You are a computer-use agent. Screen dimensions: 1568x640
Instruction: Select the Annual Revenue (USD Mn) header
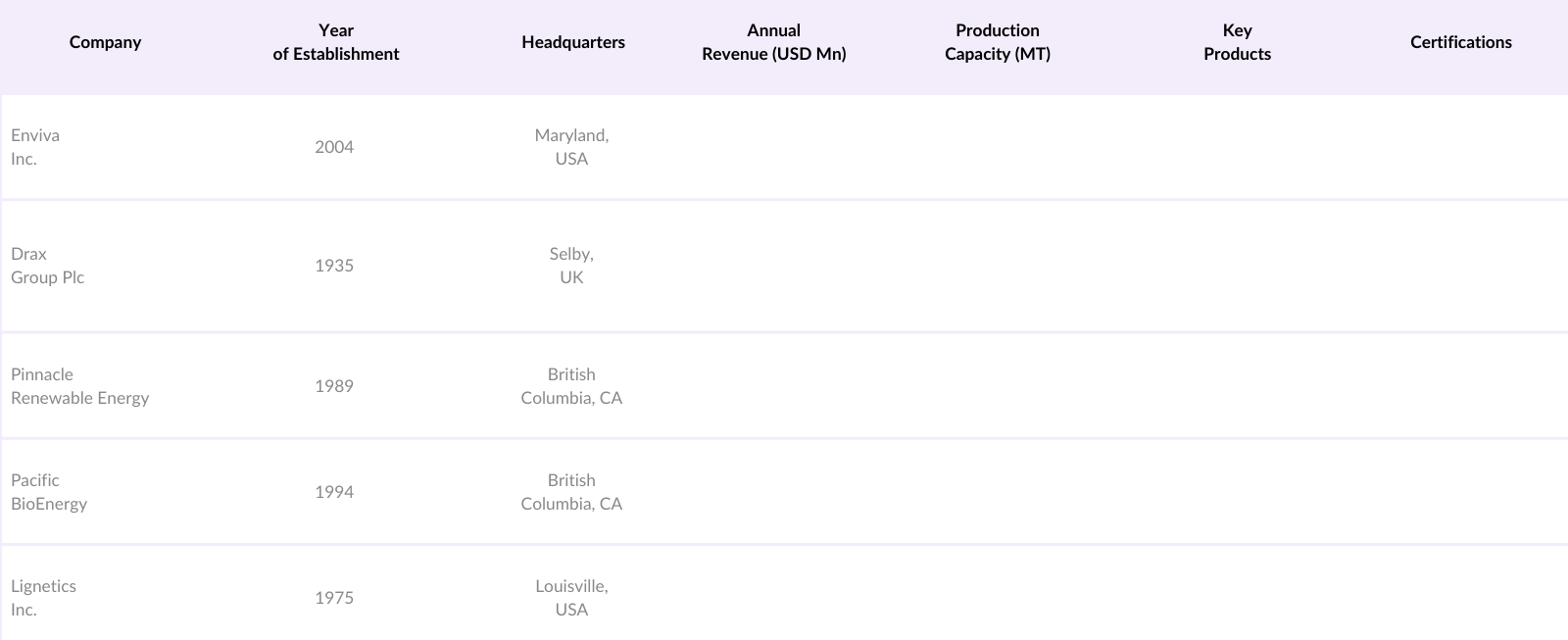(773, 42)
